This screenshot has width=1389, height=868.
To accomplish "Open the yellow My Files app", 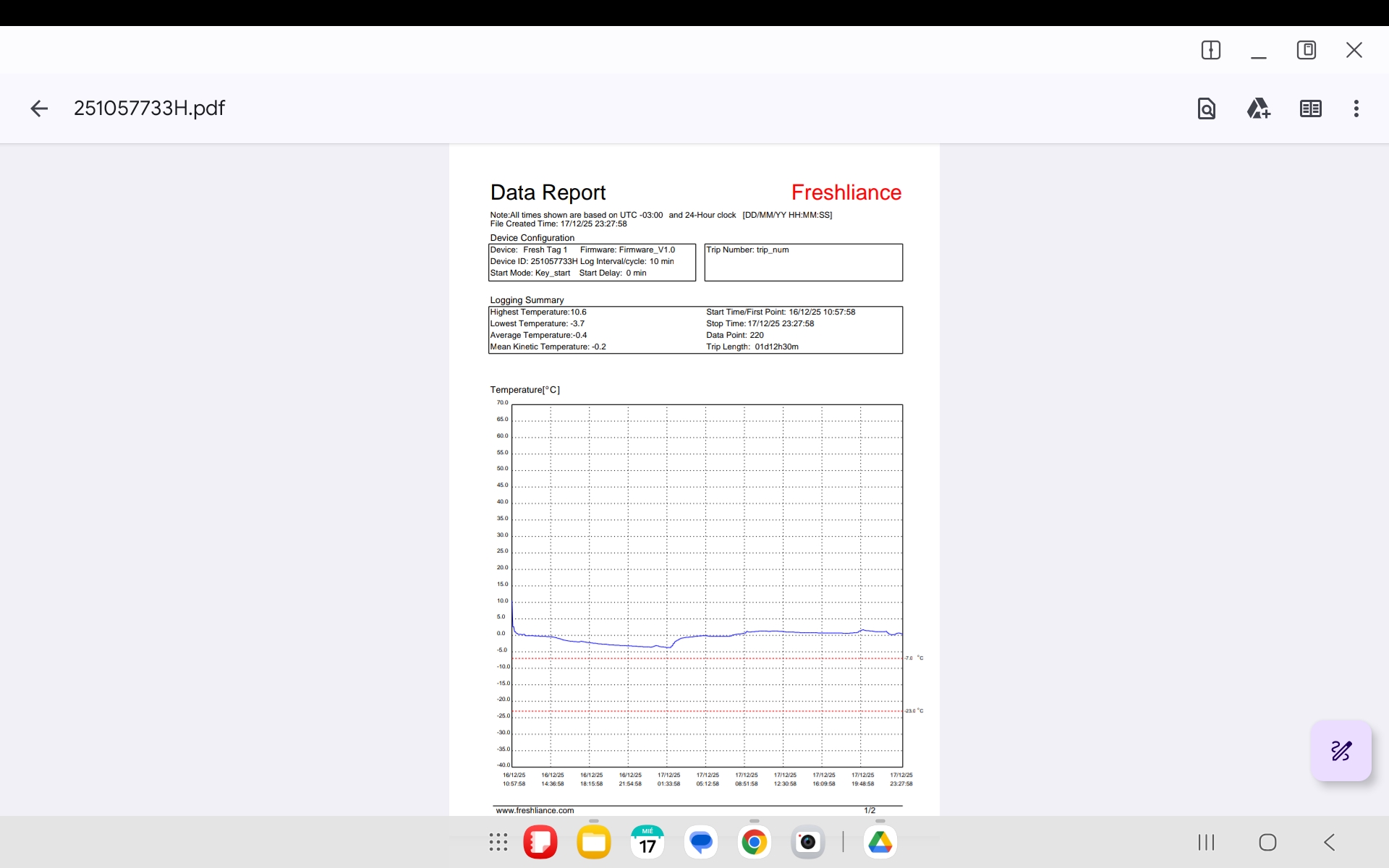I will click(594, 842).
